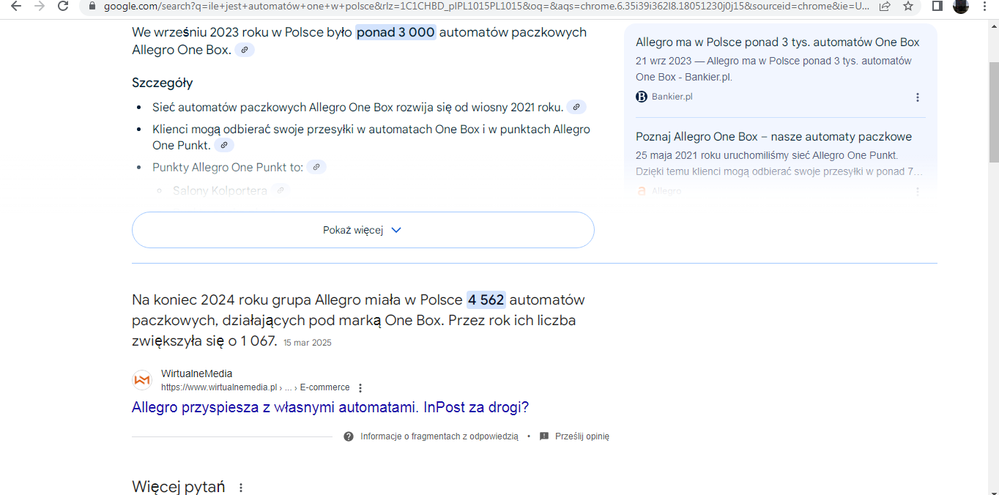Screen dimensions: 999x495
Task: Click the 'Więcej pytań' heading
Action: click(178, 487)
